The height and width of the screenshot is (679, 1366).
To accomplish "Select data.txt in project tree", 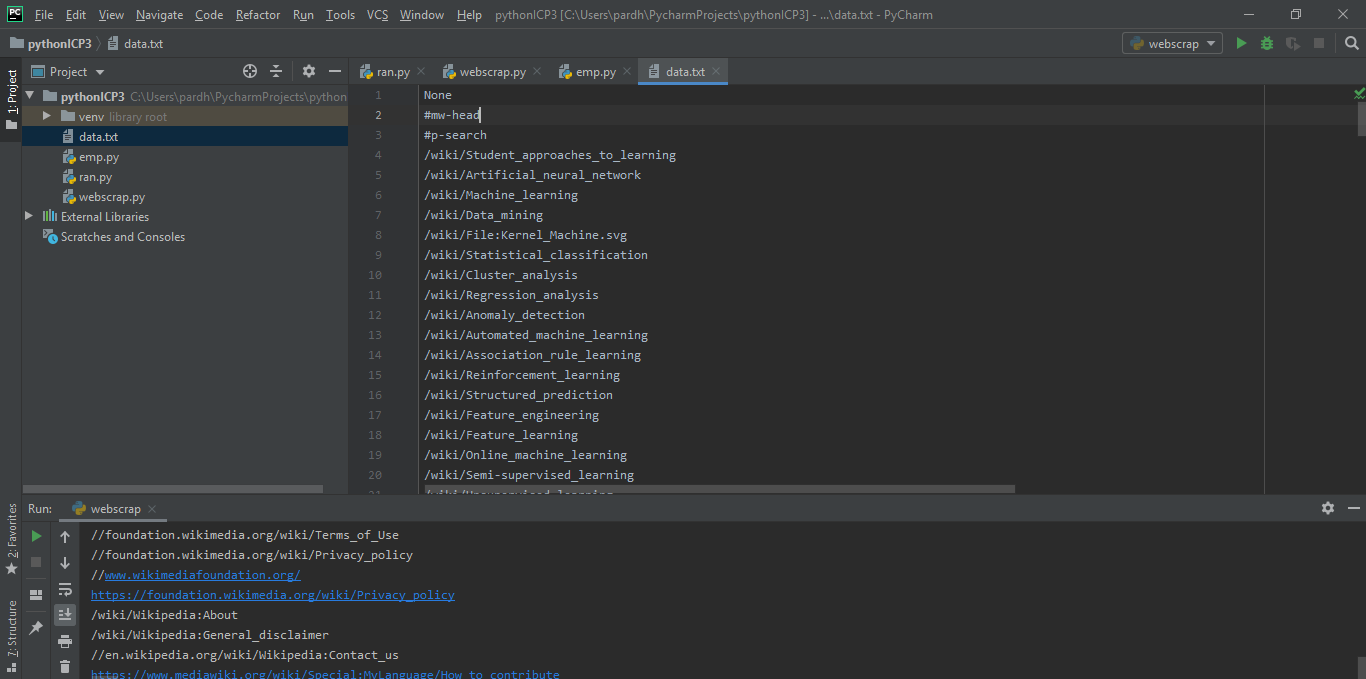I will (x=98, y=137).
